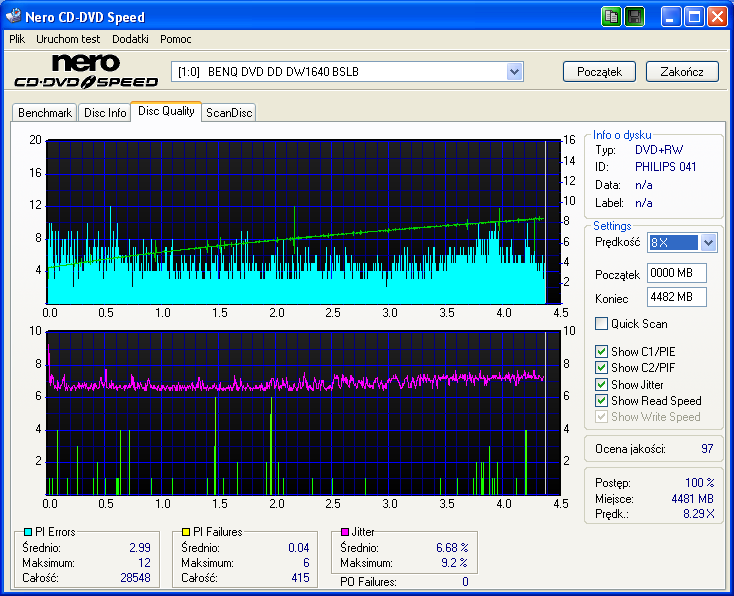Open the Pomoc menu
Screen dimensions: 734x596
(176, 39)
